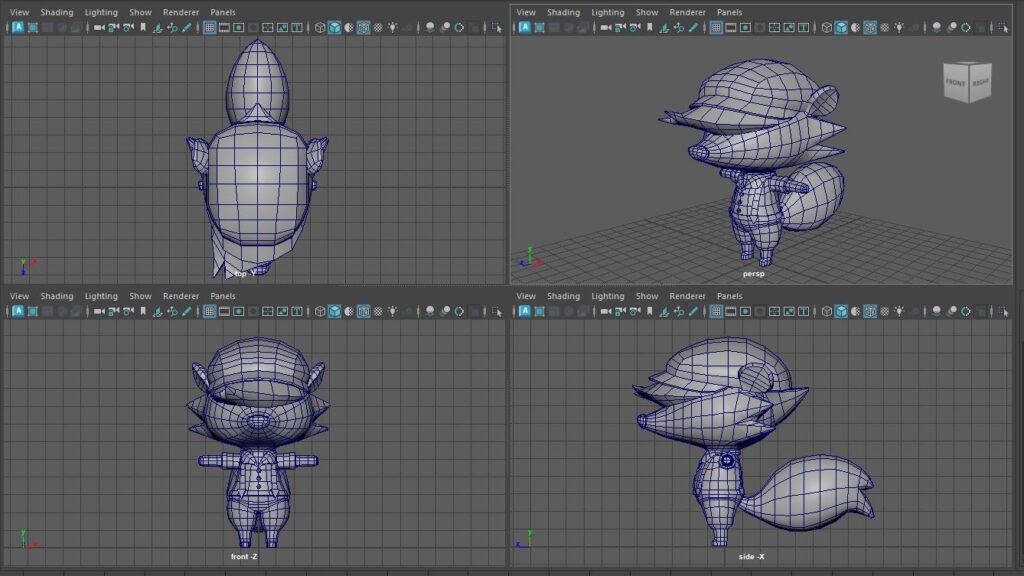Select Wireframe display in the side panel
Image resolution: width=1024 pixels, height=576 pixels.
827,311
